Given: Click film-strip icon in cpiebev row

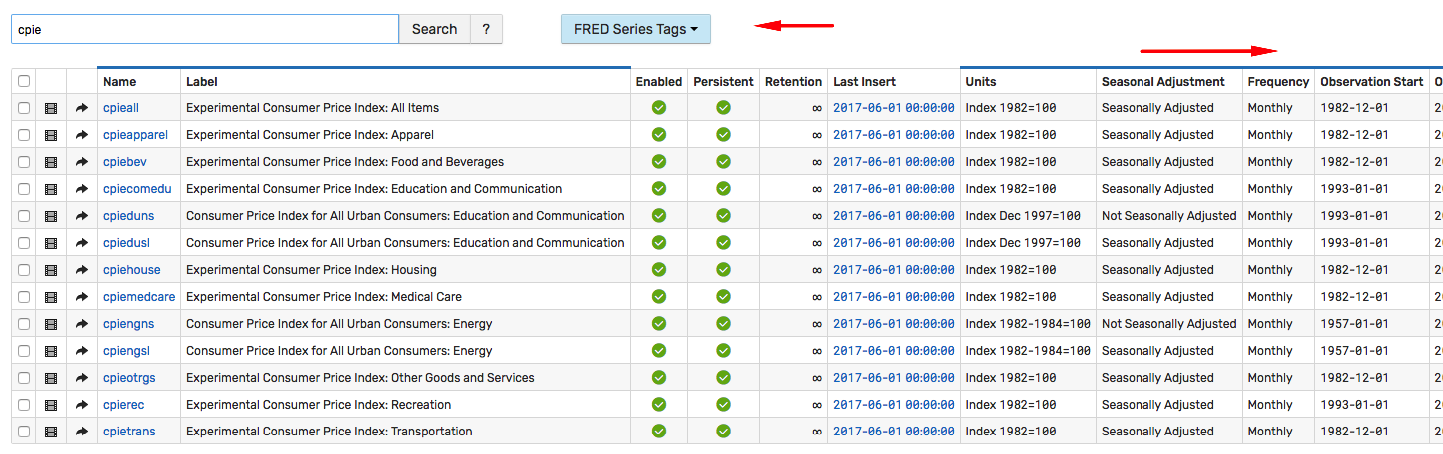Looking at the screenshot, I should (51, 162).
